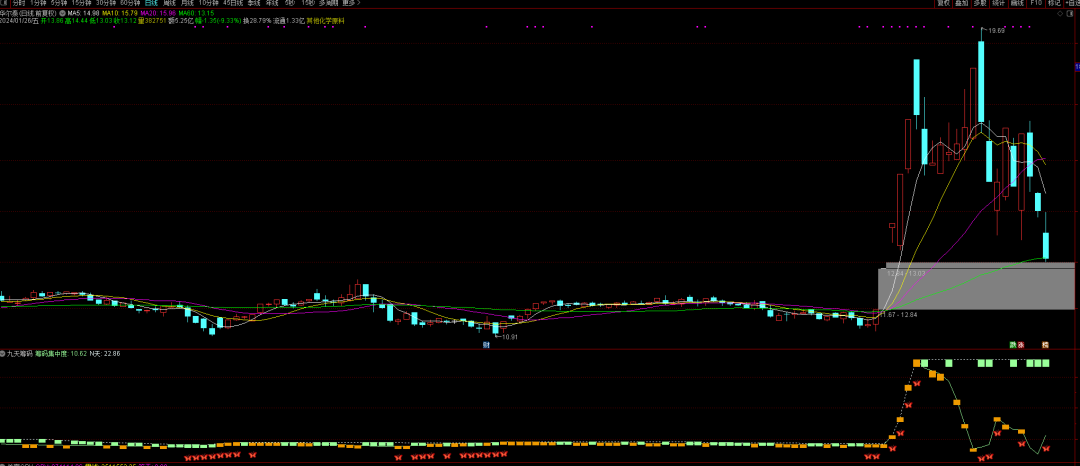Click the red 涨 event marker icon
1080x466 pixels.
point(1022,345)
